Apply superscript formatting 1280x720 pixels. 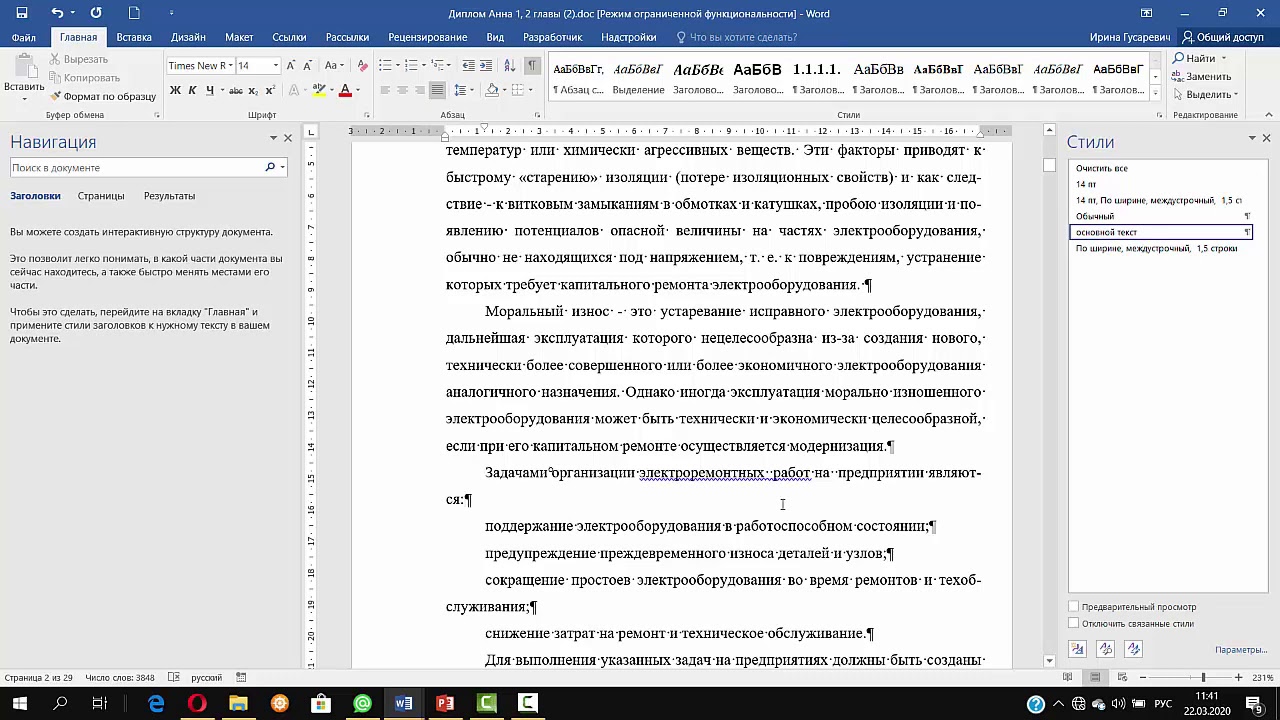[271, 90]
